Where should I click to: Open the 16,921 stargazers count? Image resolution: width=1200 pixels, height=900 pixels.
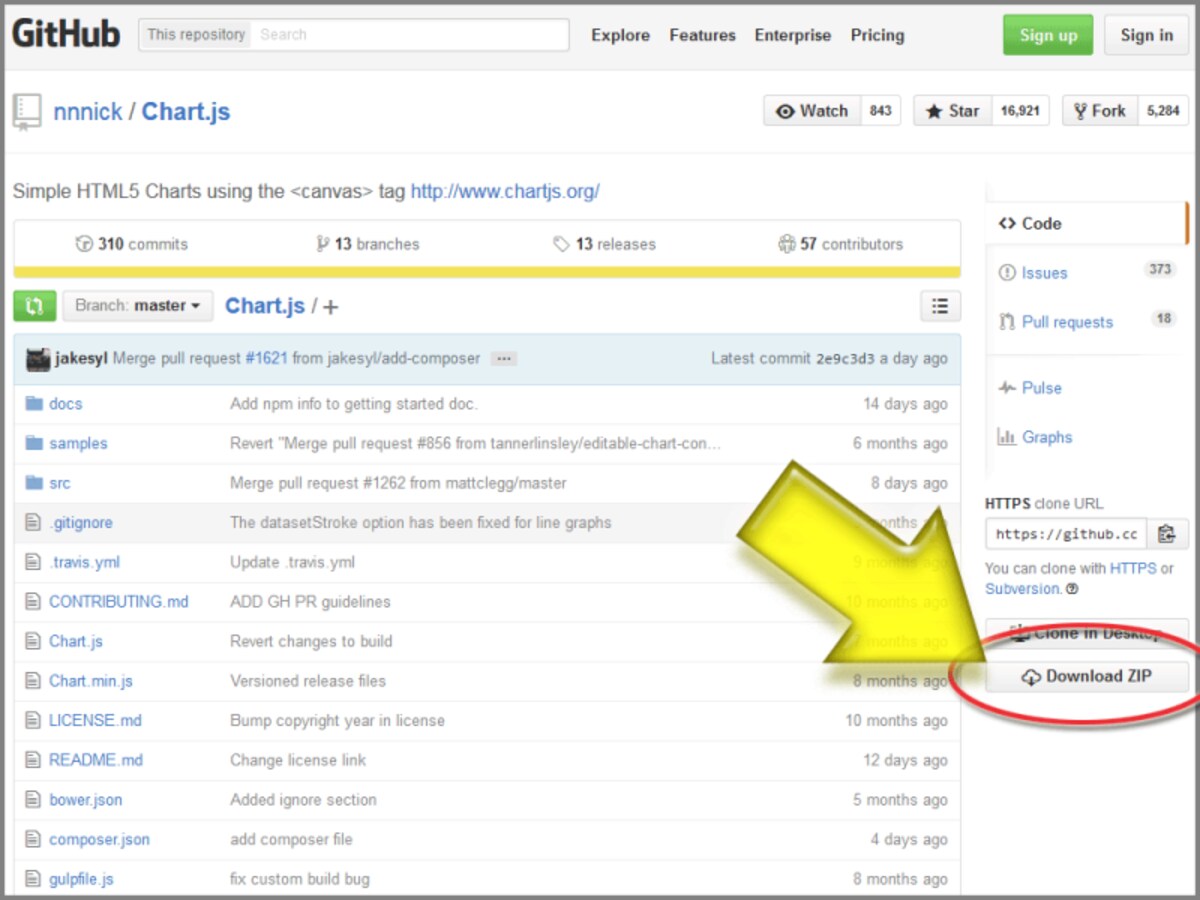coord(1019,111)
